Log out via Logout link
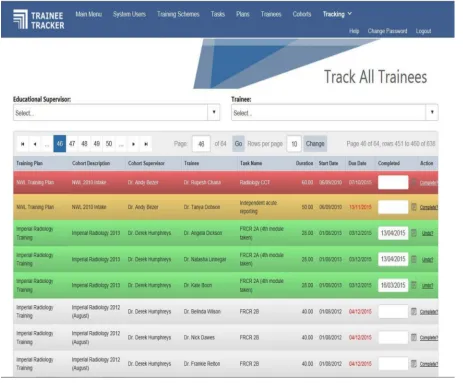463x383 pixels. [x=423, y=31]
